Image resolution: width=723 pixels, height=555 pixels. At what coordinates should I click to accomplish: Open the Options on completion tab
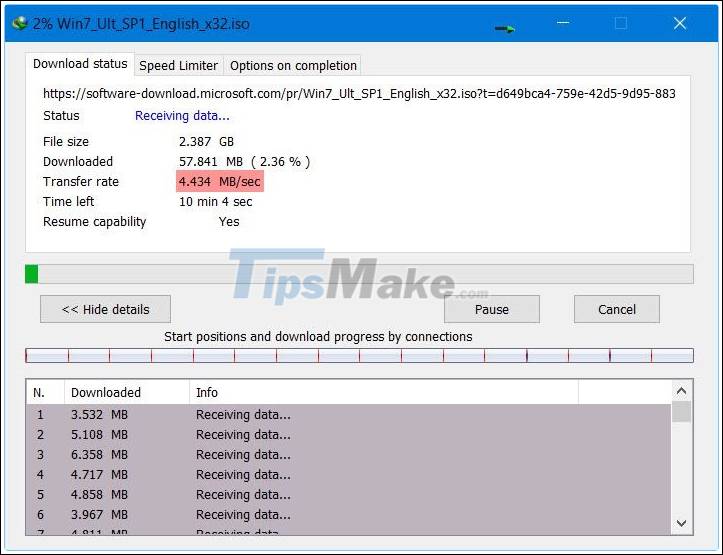click(x=293, y=65)
